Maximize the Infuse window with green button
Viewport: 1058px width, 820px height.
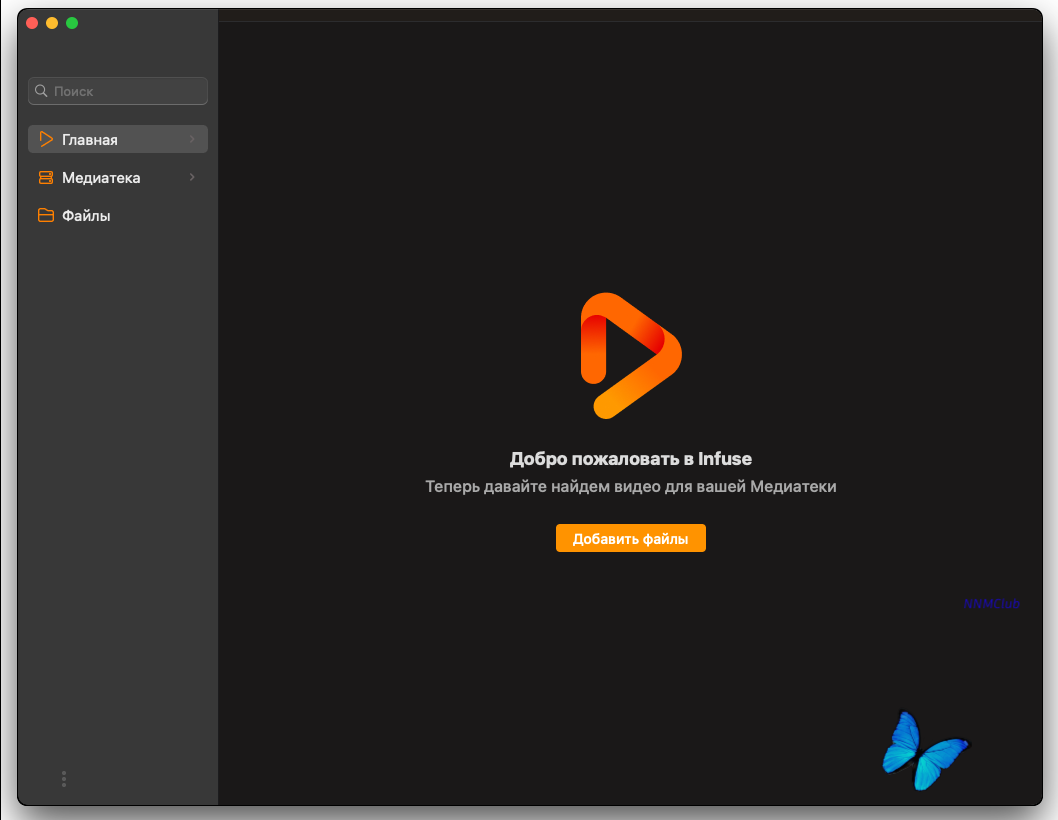(72, 23)
